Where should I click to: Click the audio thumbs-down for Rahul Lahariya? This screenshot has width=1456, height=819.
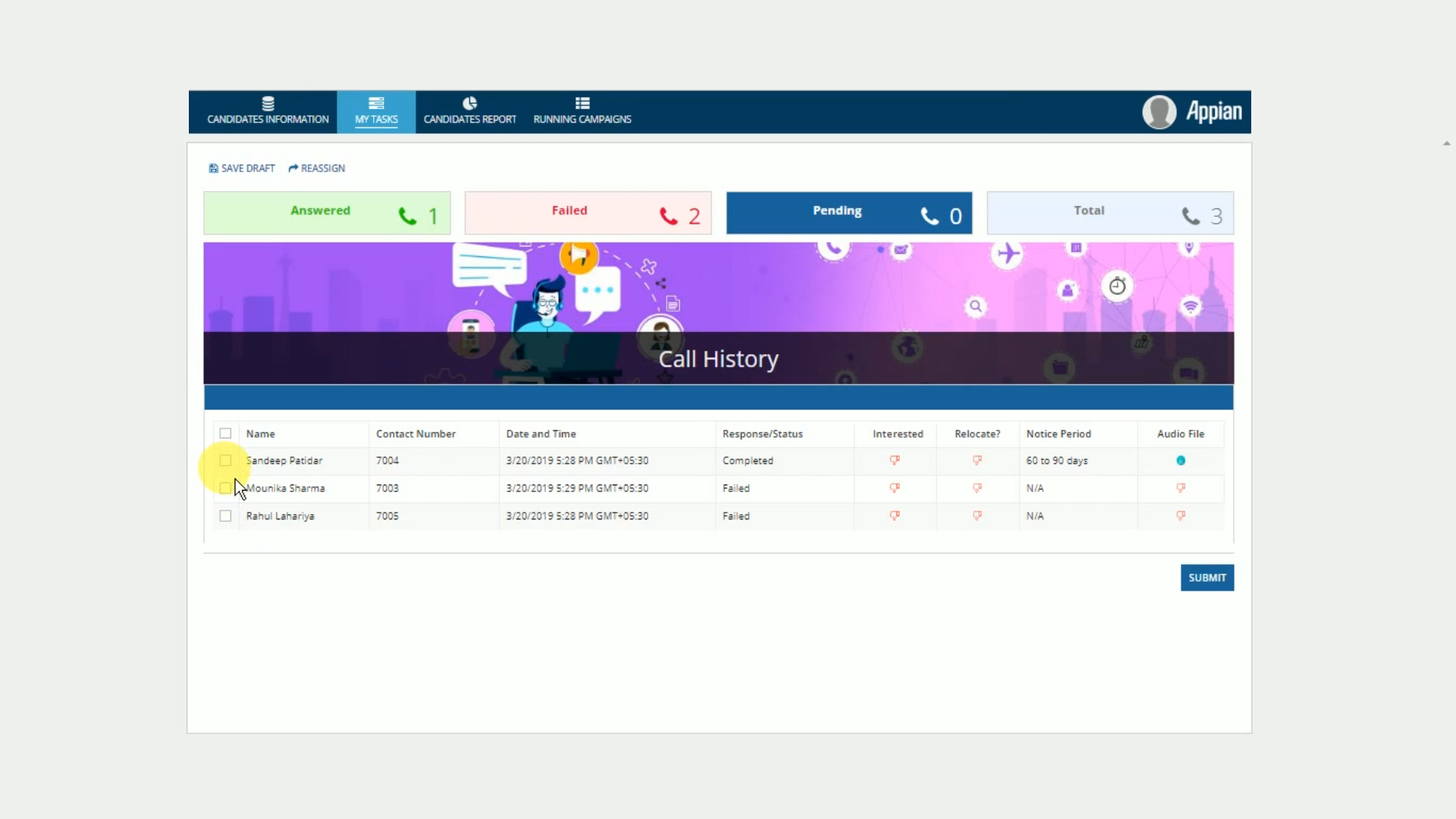1181,516
